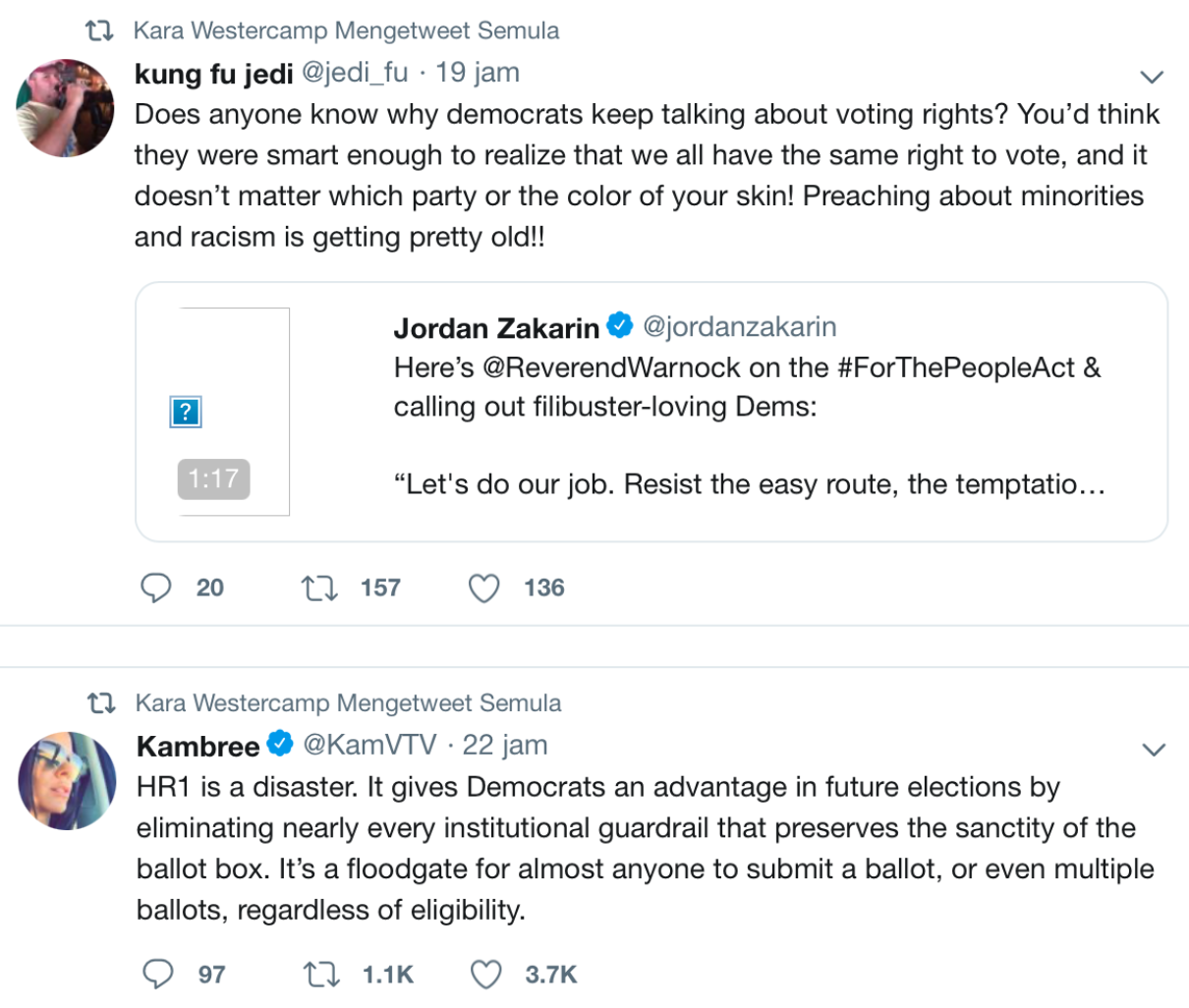The image size is (1189, 1008).
Task: Play the 1:17 video in quoted tweet
Action: pyautogui.click(x=234, y=411)
